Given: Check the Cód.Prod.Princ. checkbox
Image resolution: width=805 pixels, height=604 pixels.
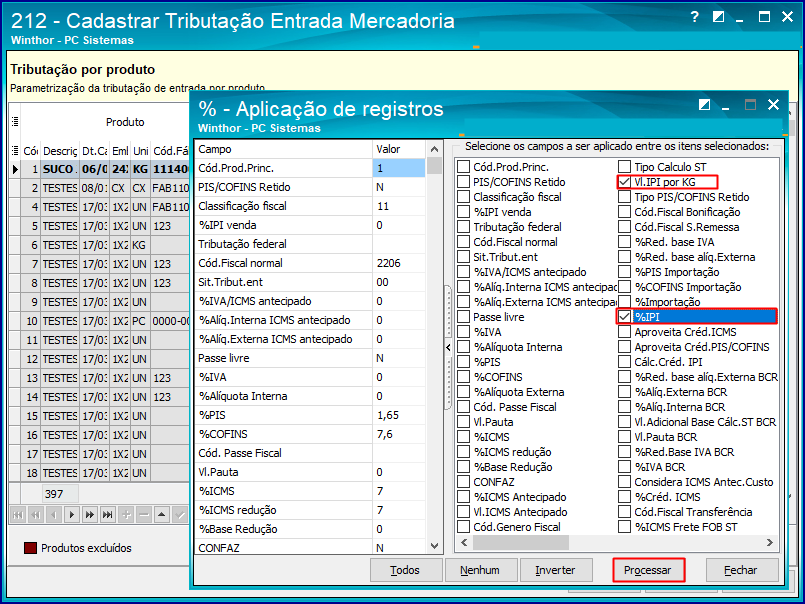Looking at the screenshot, I should [464, 167].
